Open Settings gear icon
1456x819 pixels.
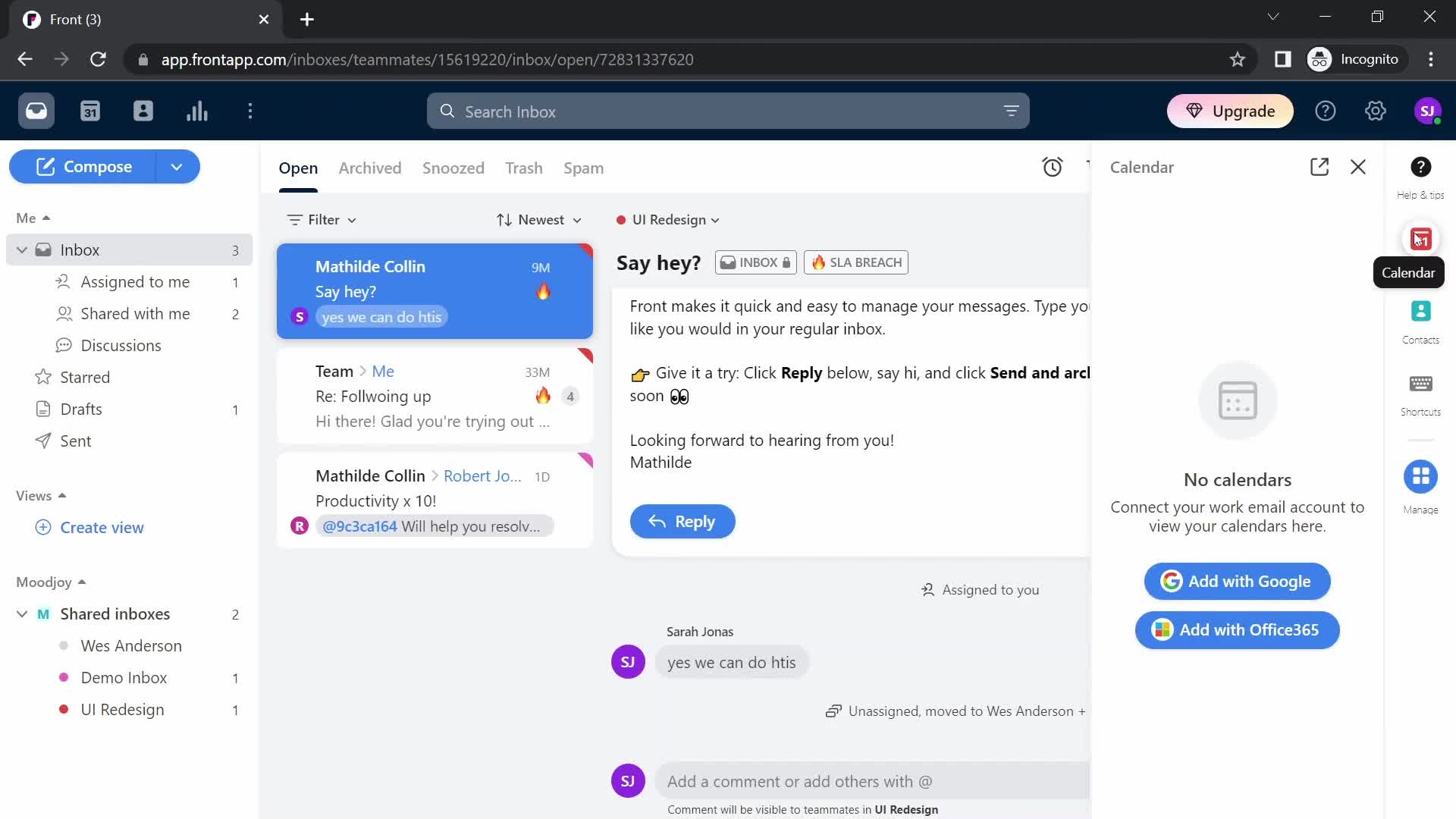[1375, 111]
